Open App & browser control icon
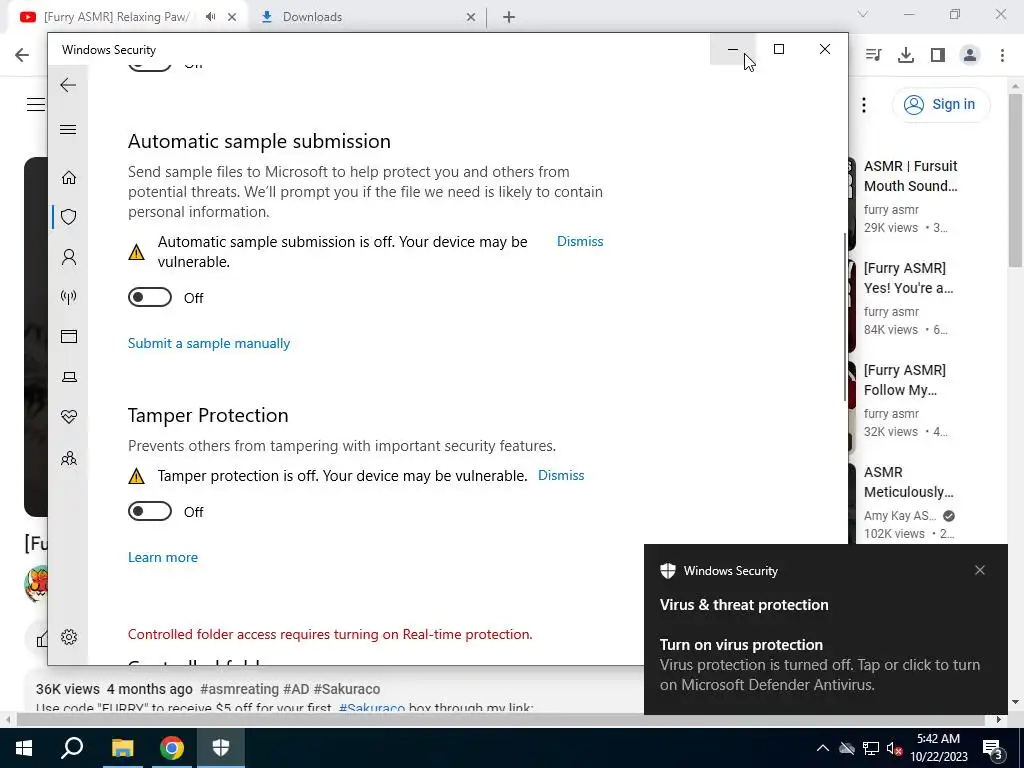This screenshot has height=768, width=1024. click(69, 336)
